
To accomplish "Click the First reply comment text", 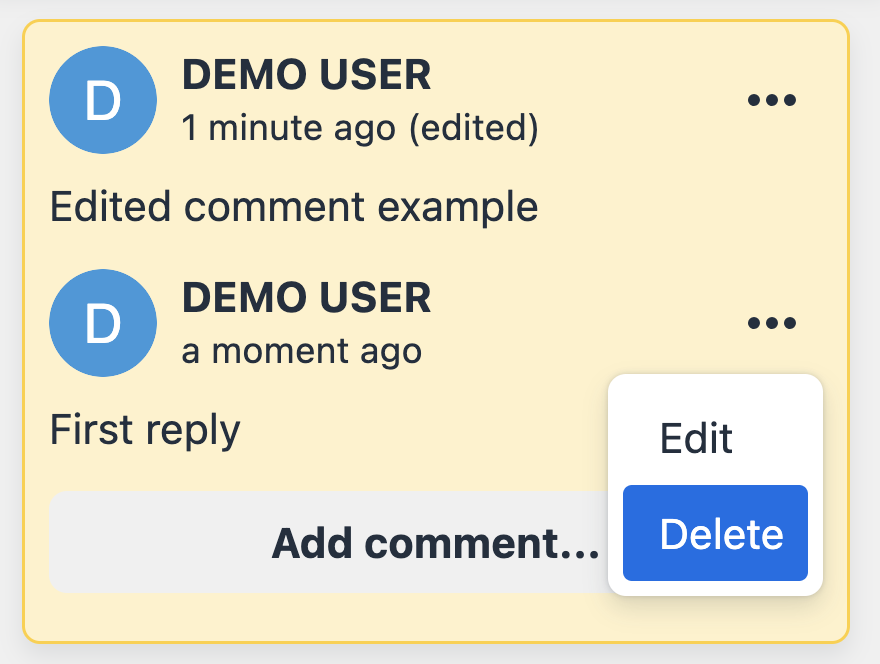I will pyautogui.click(x=145, y=429).
